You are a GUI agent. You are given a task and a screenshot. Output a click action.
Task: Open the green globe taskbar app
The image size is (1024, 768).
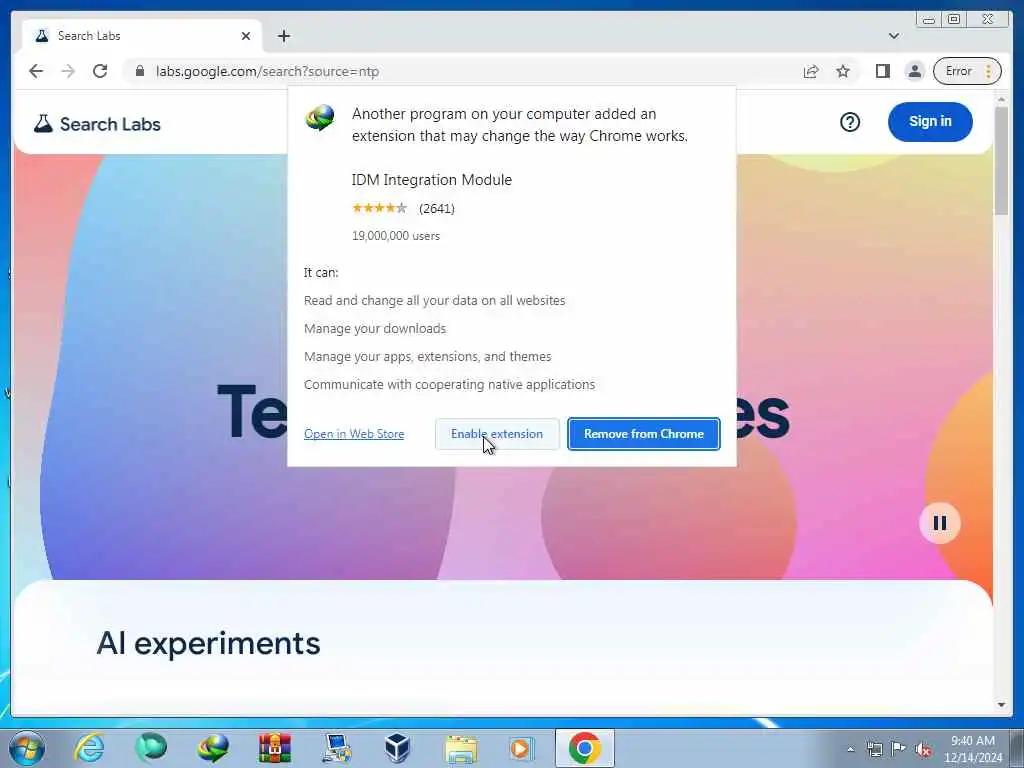[x=151, y=748]
